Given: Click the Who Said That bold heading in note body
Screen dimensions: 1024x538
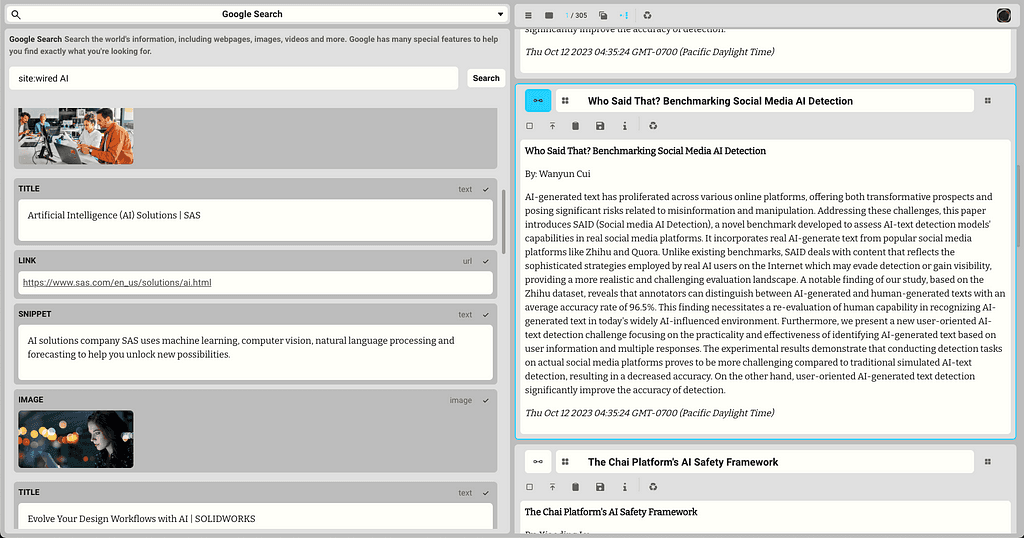Looking at the screenshot, I should (645, 151).
